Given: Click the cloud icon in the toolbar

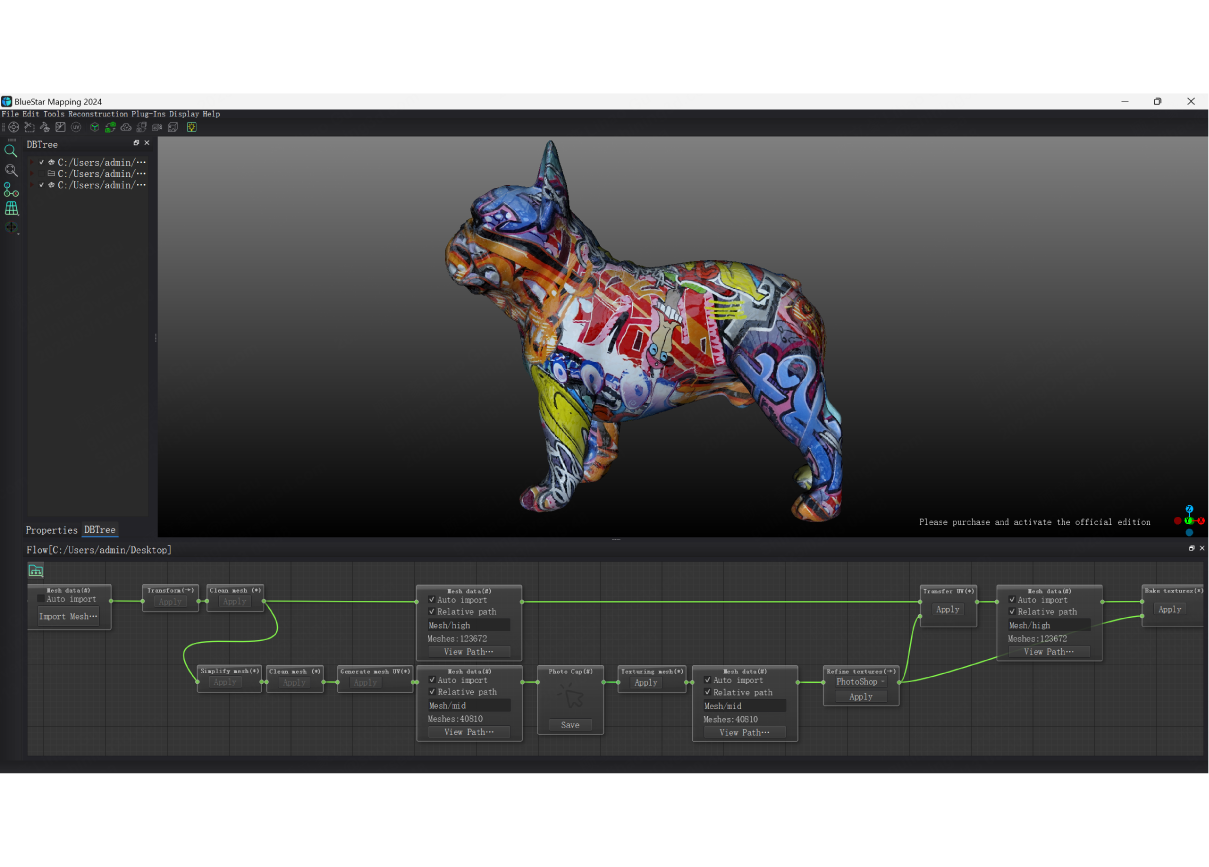Looking at the screenshot, I should click(x=125, y=127).
